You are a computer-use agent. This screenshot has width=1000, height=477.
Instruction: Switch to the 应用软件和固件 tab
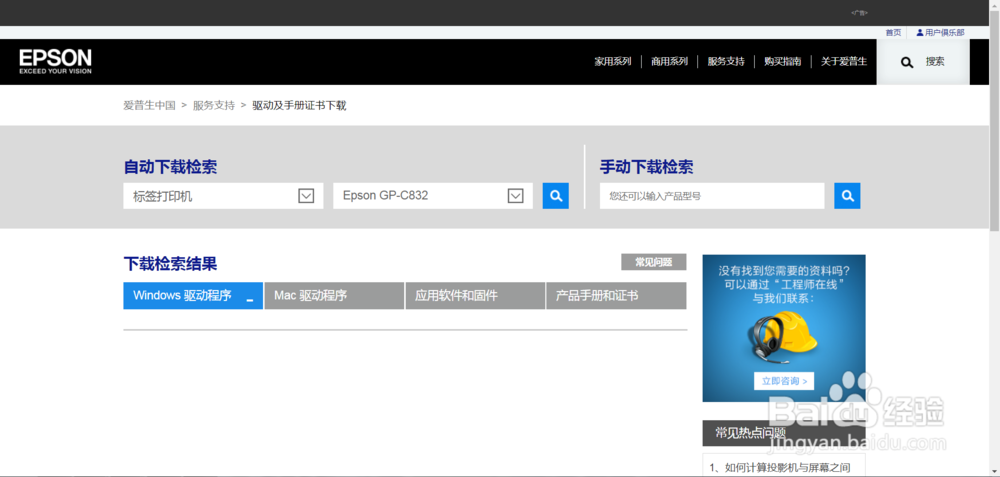(475, 296)
